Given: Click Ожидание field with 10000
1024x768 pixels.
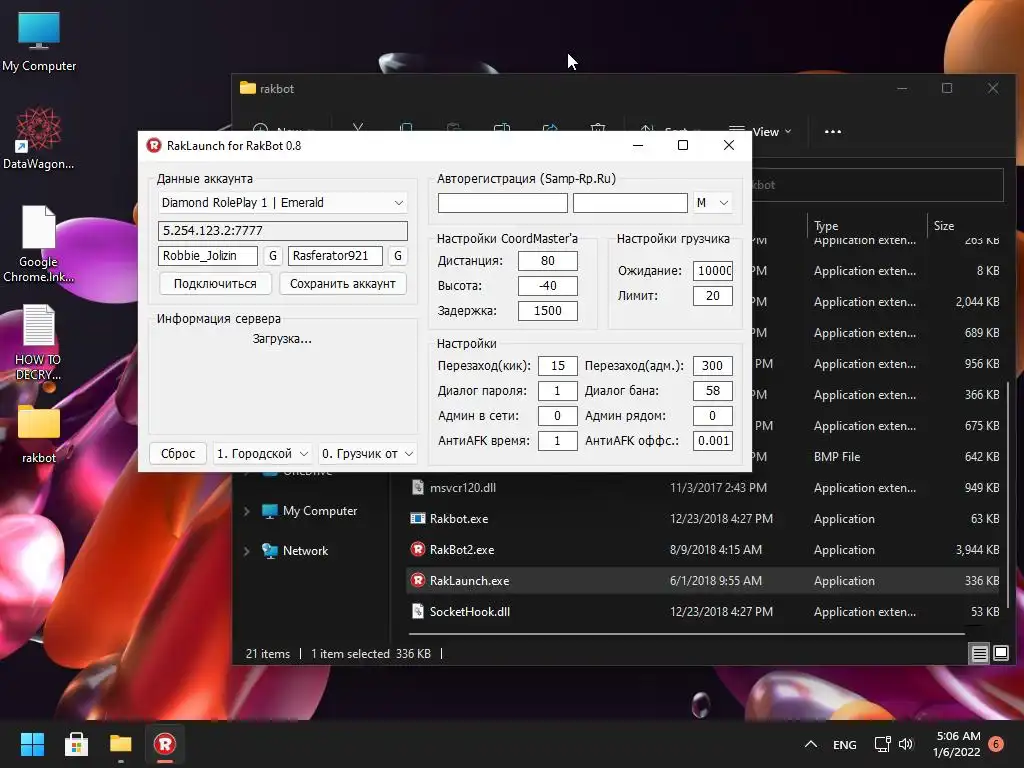Looking at the screenshot, I should tap(712, 270).
